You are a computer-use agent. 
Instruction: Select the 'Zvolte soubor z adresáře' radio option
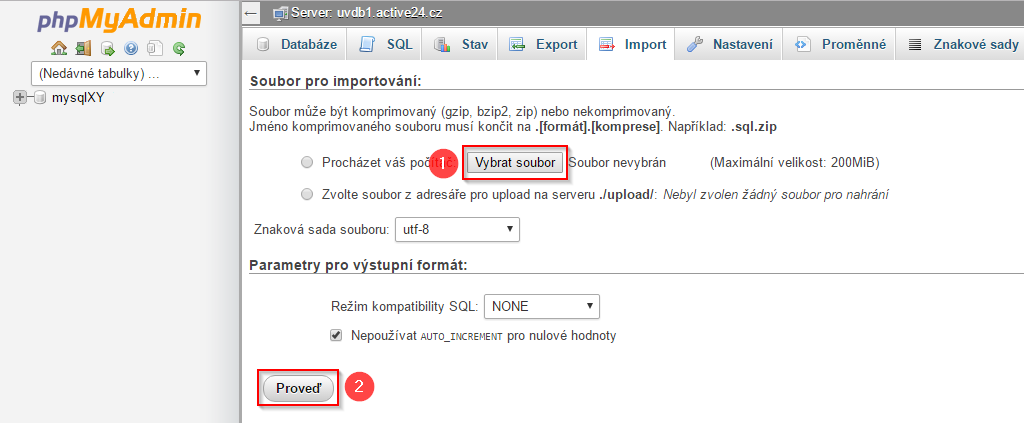(307, 194)
